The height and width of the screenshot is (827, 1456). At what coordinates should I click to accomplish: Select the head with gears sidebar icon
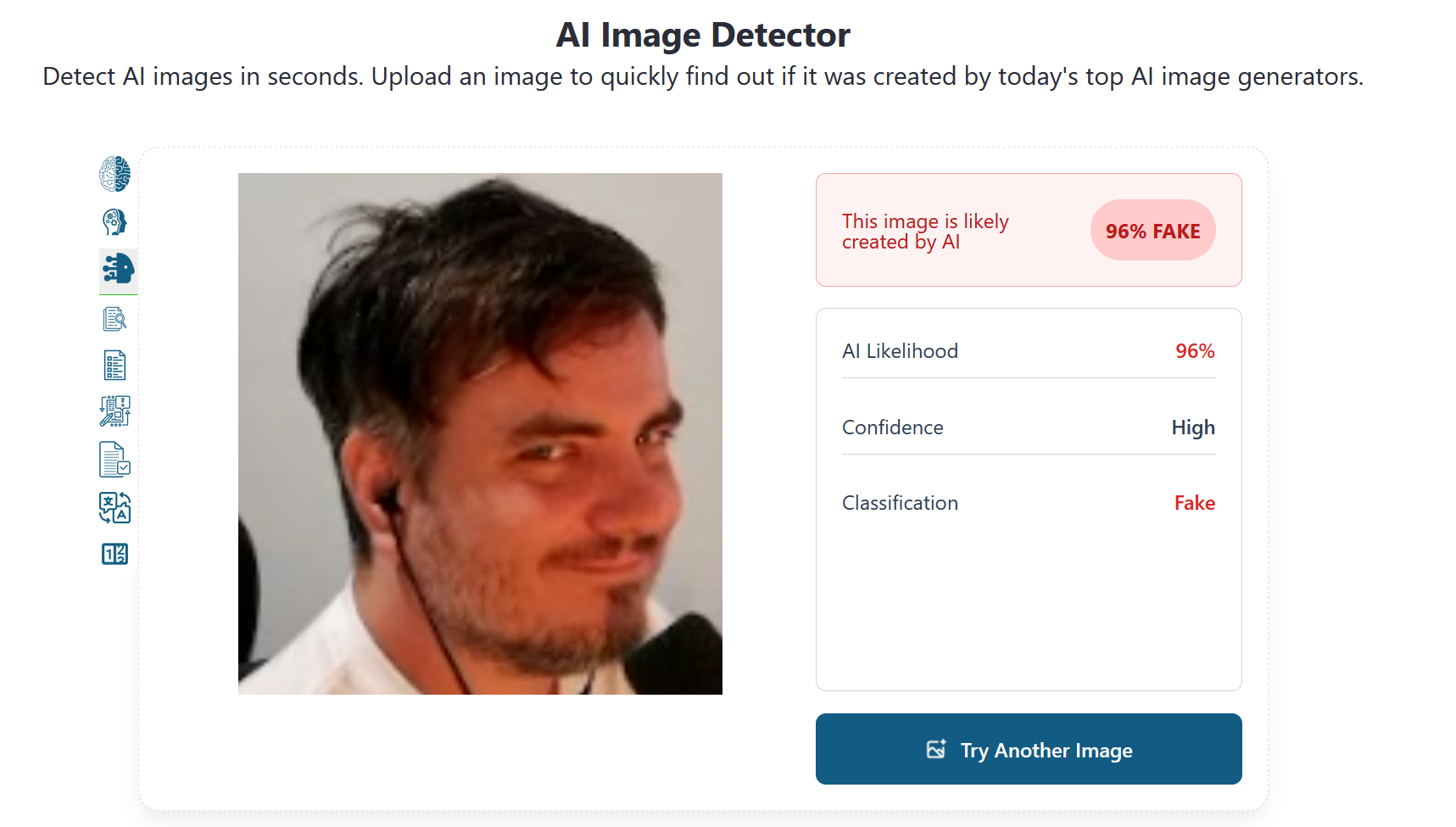click(x=114, y=222)
